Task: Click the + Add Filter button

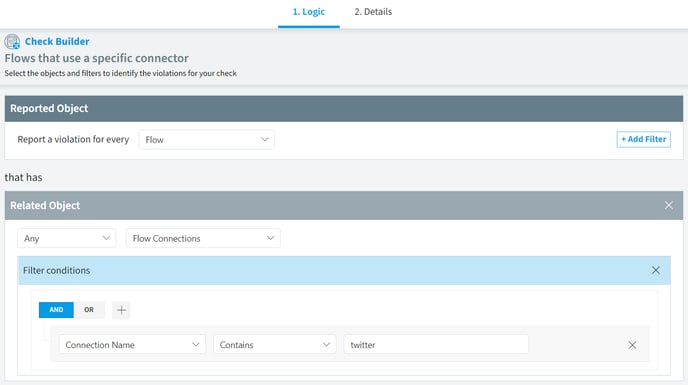Action: pyautogui.click(x=643, y=139)
